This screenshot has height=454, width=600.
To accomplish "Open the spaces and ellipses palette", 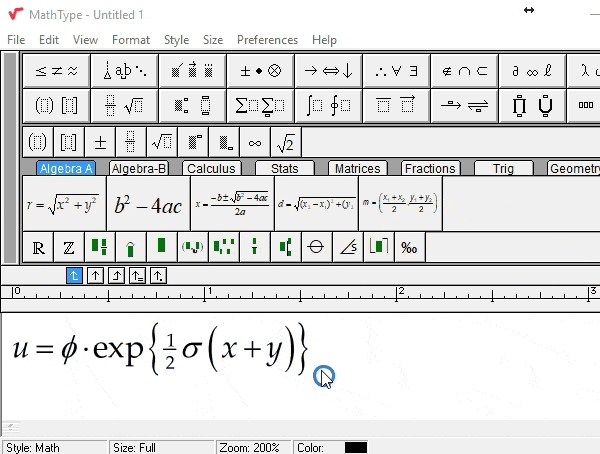I will 125,71.
